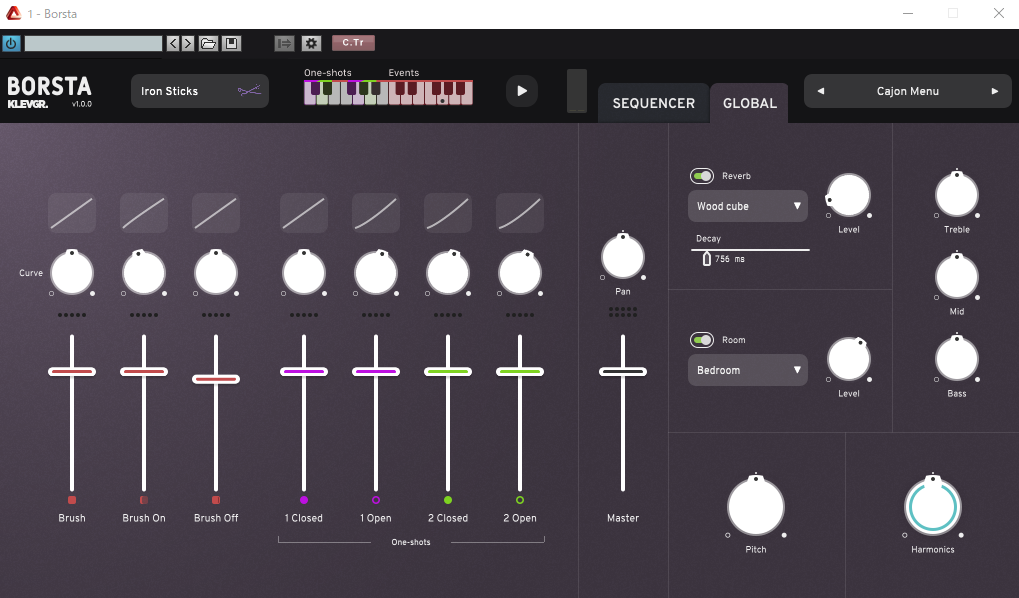Click the Pitch knob

coord(756,506)
